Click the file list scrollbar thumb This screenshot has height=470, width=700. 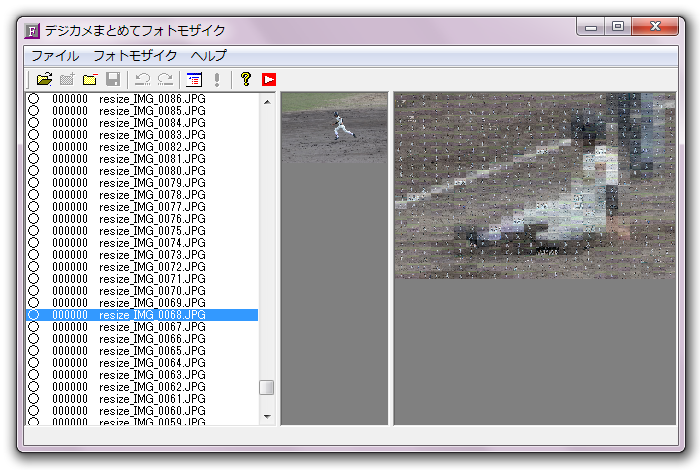tap(267, 387)
